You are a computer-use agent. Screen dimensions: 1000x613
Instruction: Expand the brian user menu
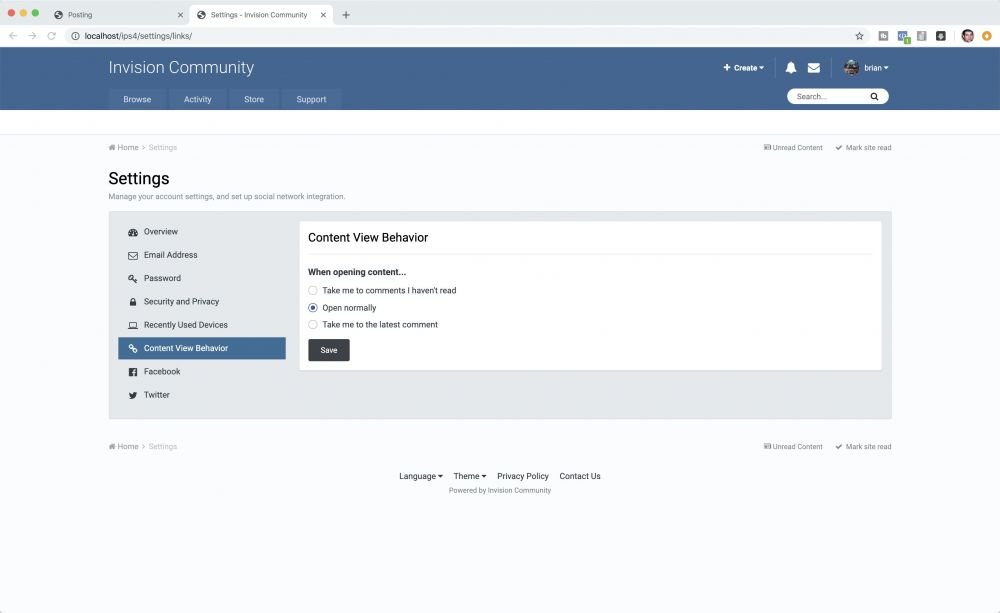(876, 68)
